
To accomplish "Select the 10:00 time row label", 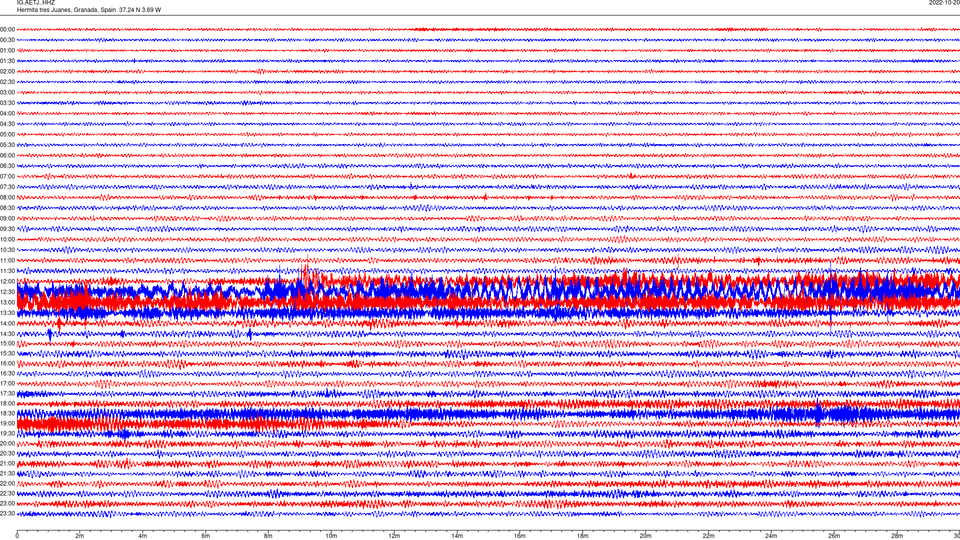I will (7, 239).
